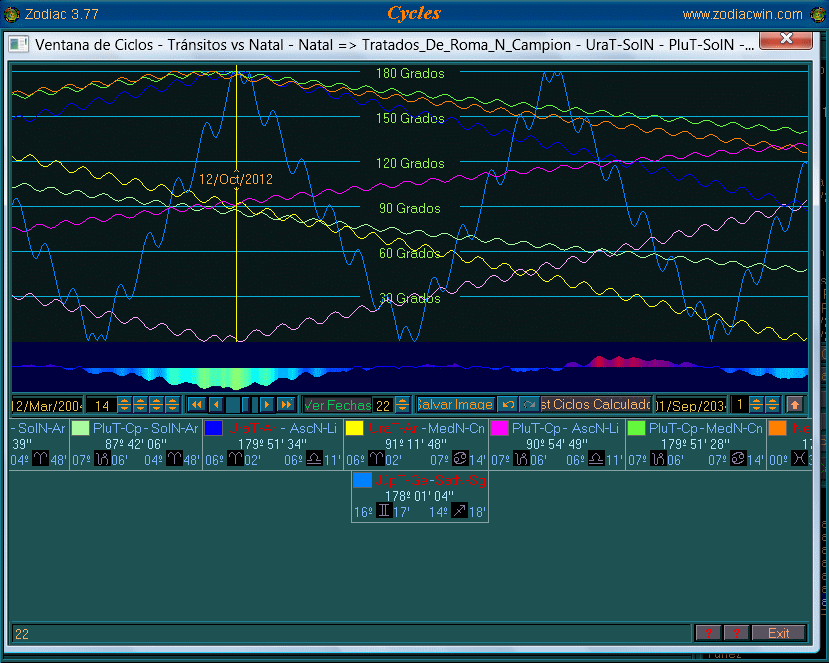Screen dimensions: 829x663
Task: Step forward with the single right arrow button
Action: [267, 405]
